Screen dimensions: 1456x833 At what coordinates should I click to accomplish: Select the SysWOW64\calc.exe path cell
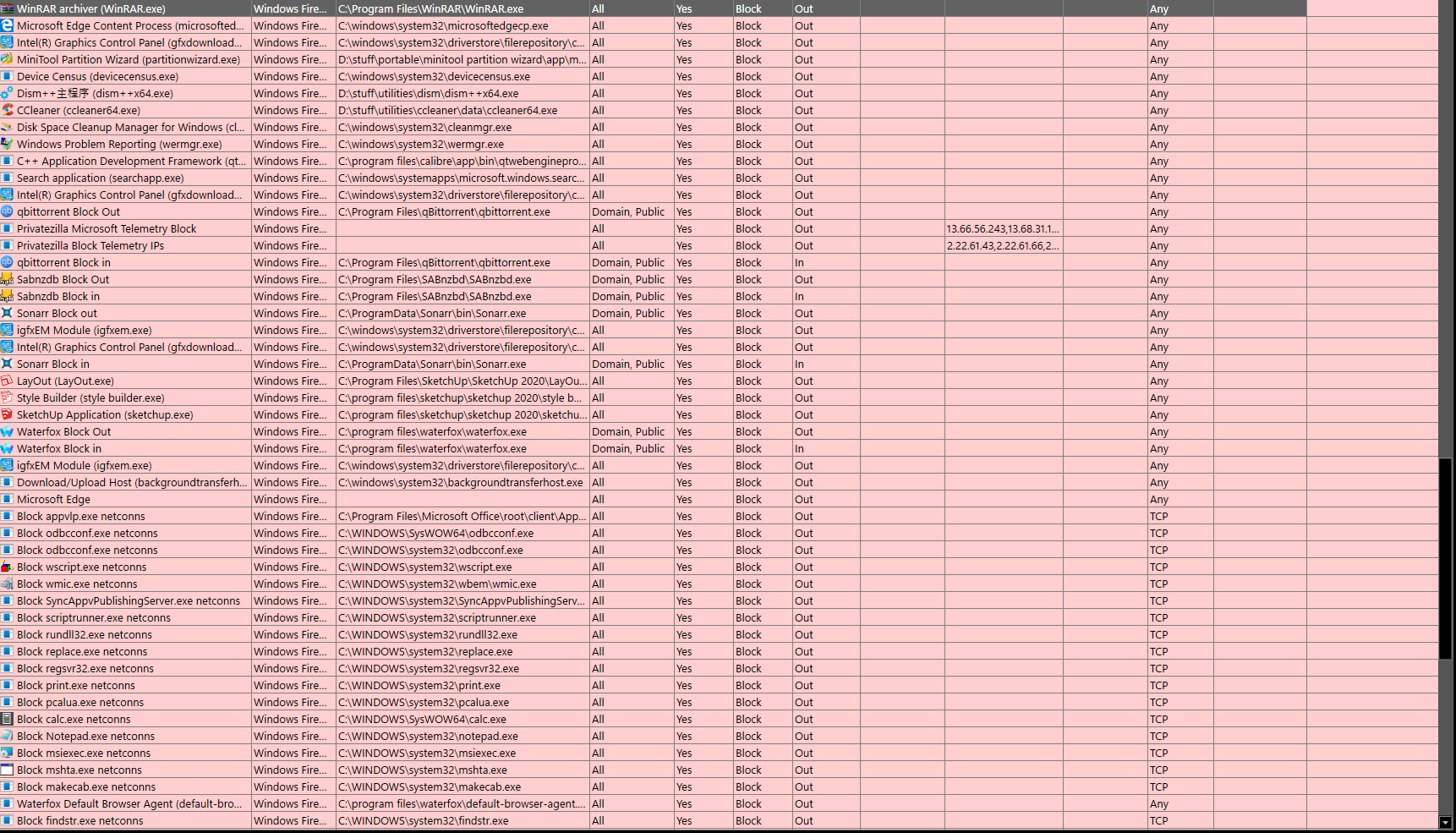tap(463, 719)
